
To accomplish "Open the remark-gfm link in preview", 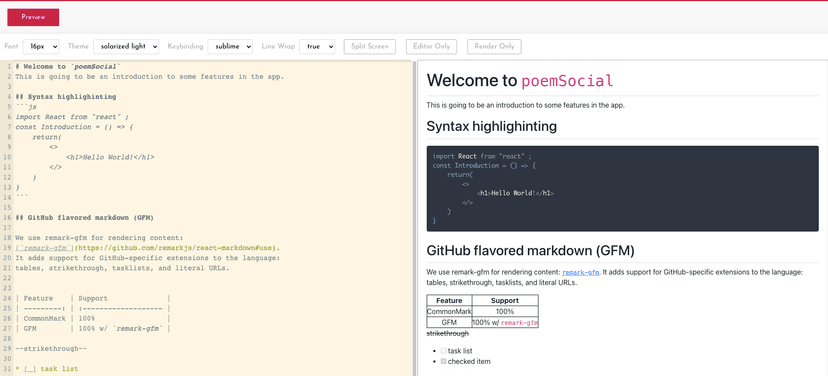I will click(581, 272).
